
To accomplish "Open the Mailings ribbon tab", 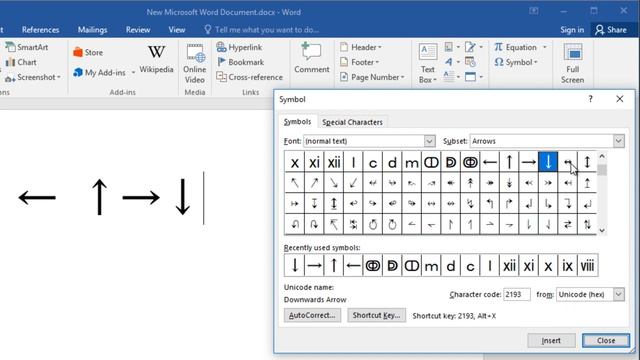I will coord(92,30).
